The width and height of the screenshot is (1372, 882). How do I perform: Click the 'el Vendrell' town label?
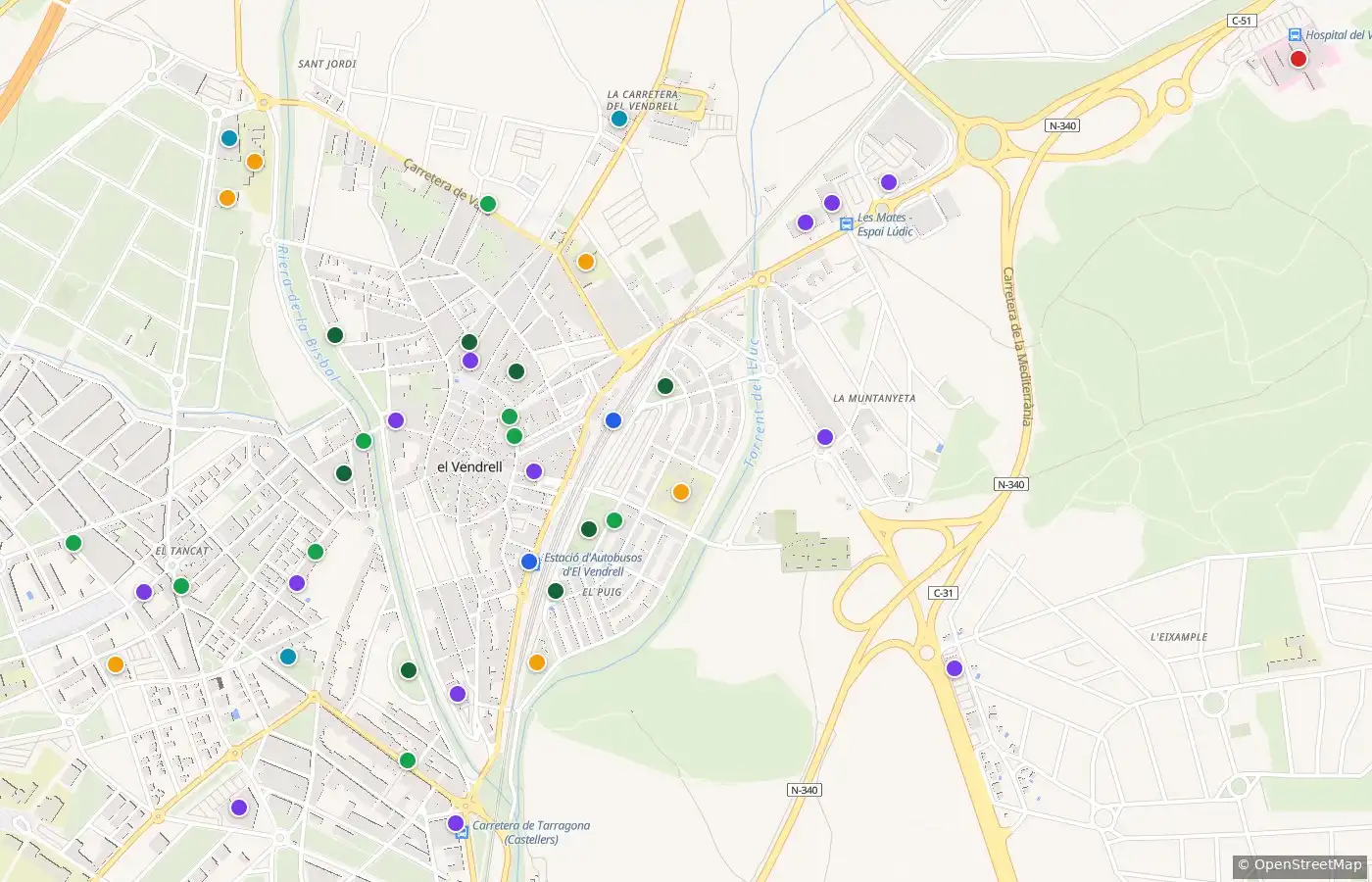(x=469, y=466)
